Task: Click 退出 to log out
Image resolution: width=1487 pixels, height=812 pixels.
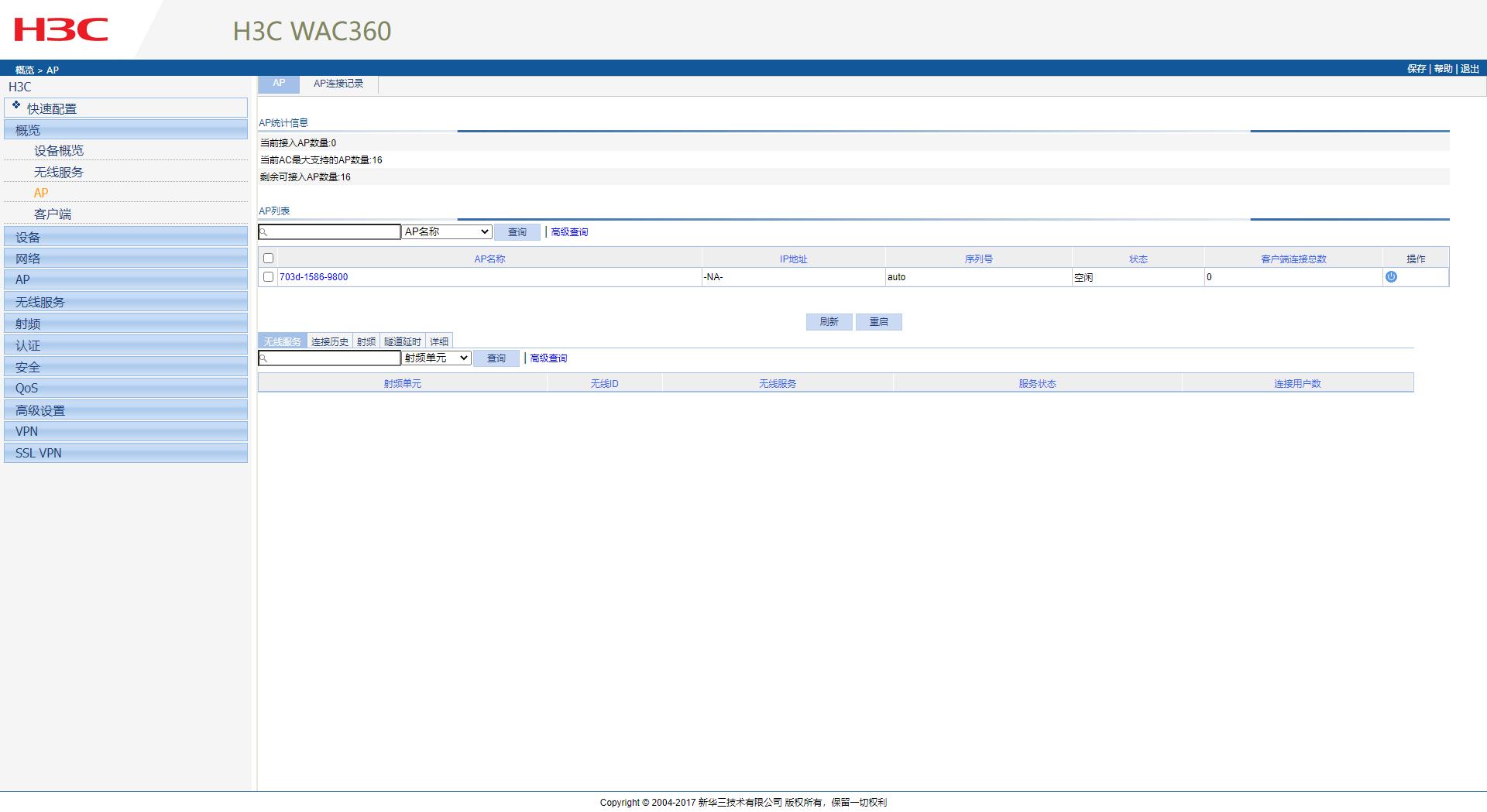Action: tap(1470, 69)
